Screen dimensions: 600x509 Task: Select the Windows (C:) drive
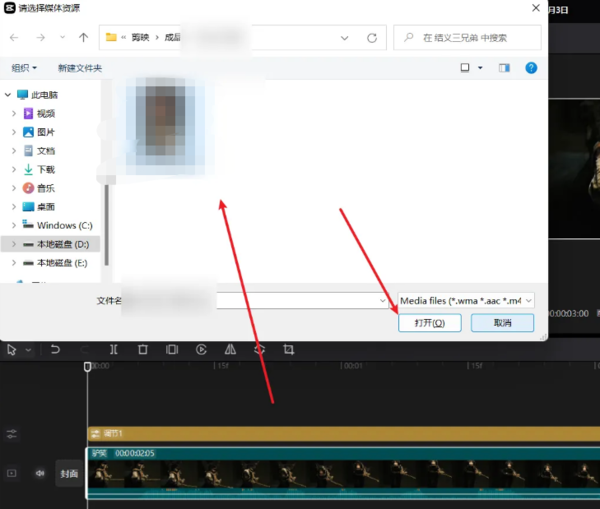pyautogui.click(x=65, y=225)
